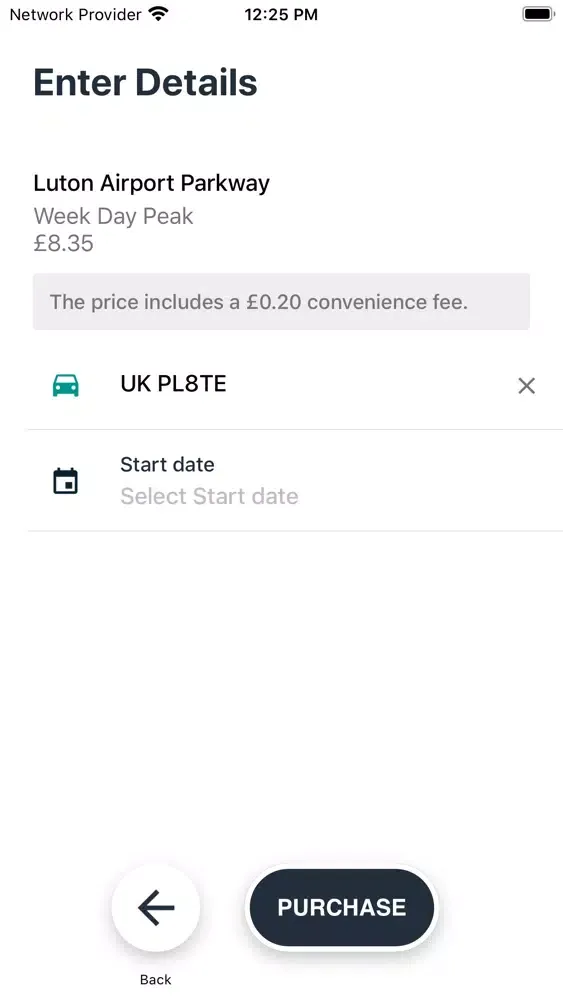
Task: Tap the Select Start date placeholder text
Action: coord(209,496)
